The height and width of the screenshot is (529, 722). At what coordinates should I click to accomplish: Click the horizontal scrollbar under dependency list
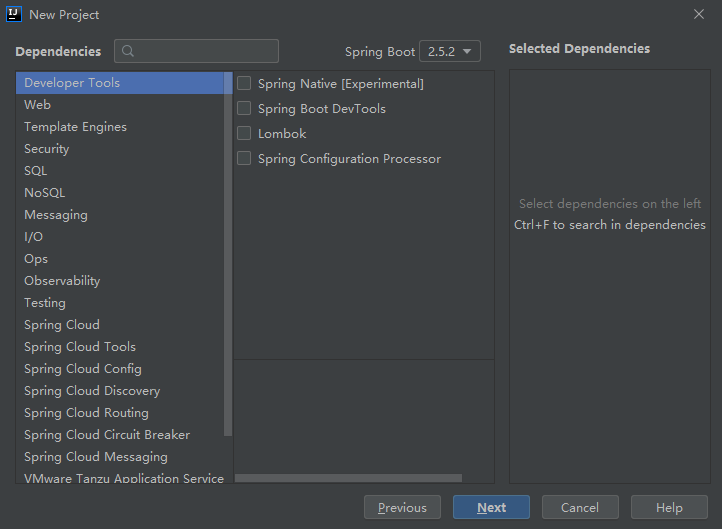(x=348, y=478)
